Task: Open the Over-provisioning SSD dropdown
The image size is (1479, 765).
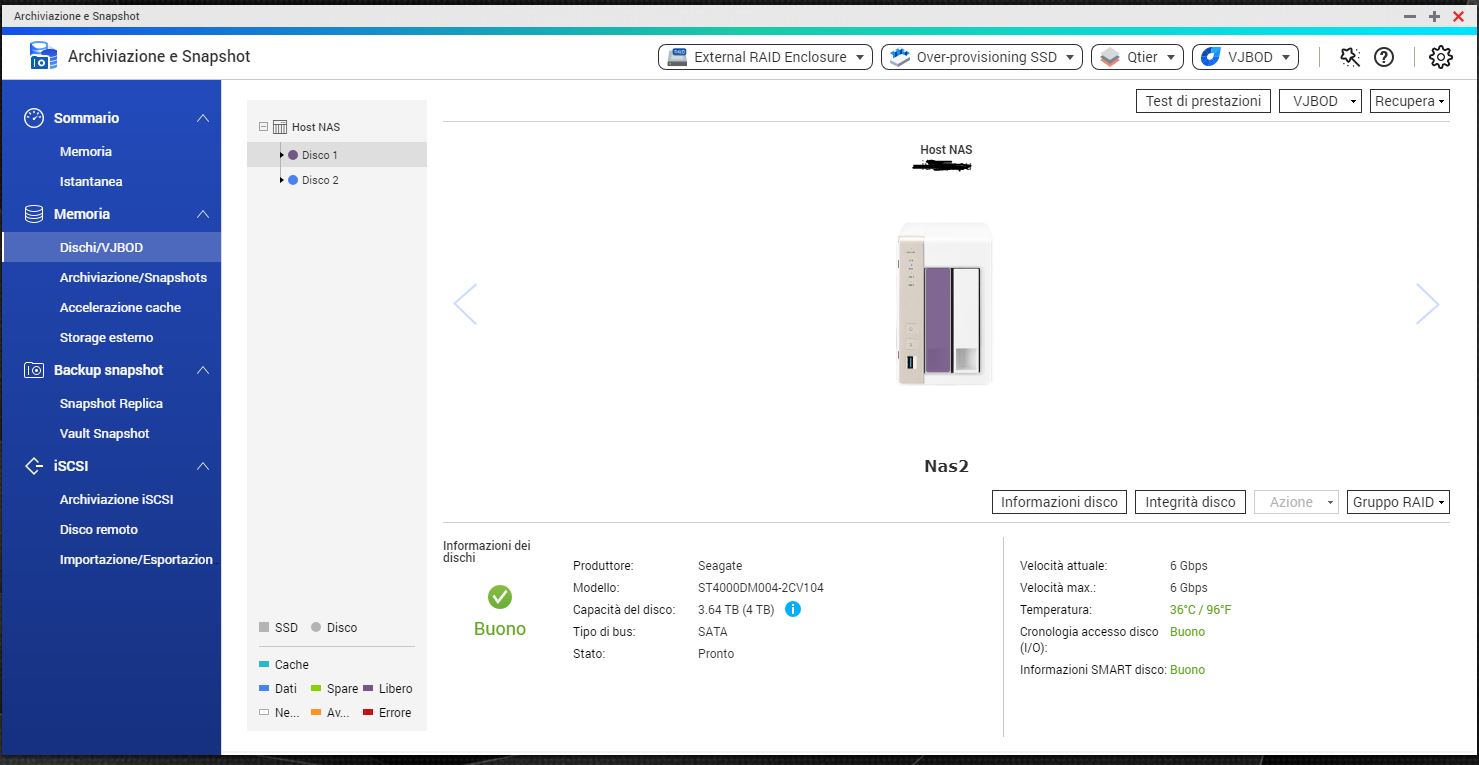Action: [981, 57]
